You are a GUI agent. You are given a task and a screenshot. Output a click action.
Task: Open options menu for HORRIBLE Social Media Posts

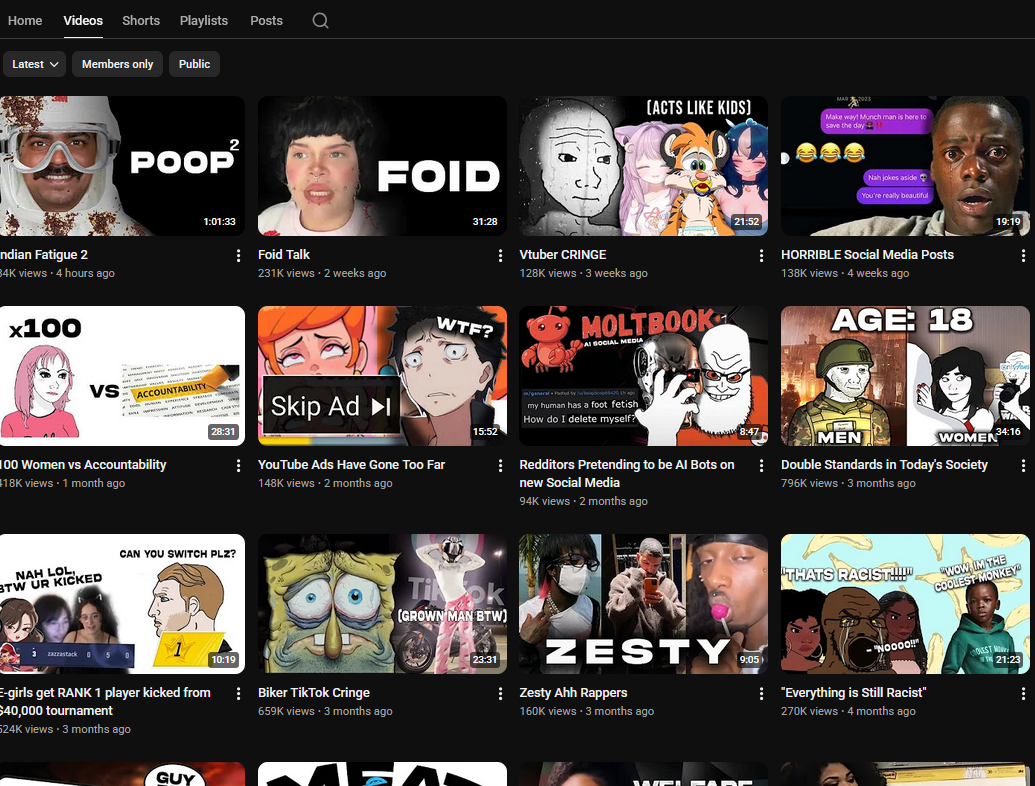pos(1023,255)
